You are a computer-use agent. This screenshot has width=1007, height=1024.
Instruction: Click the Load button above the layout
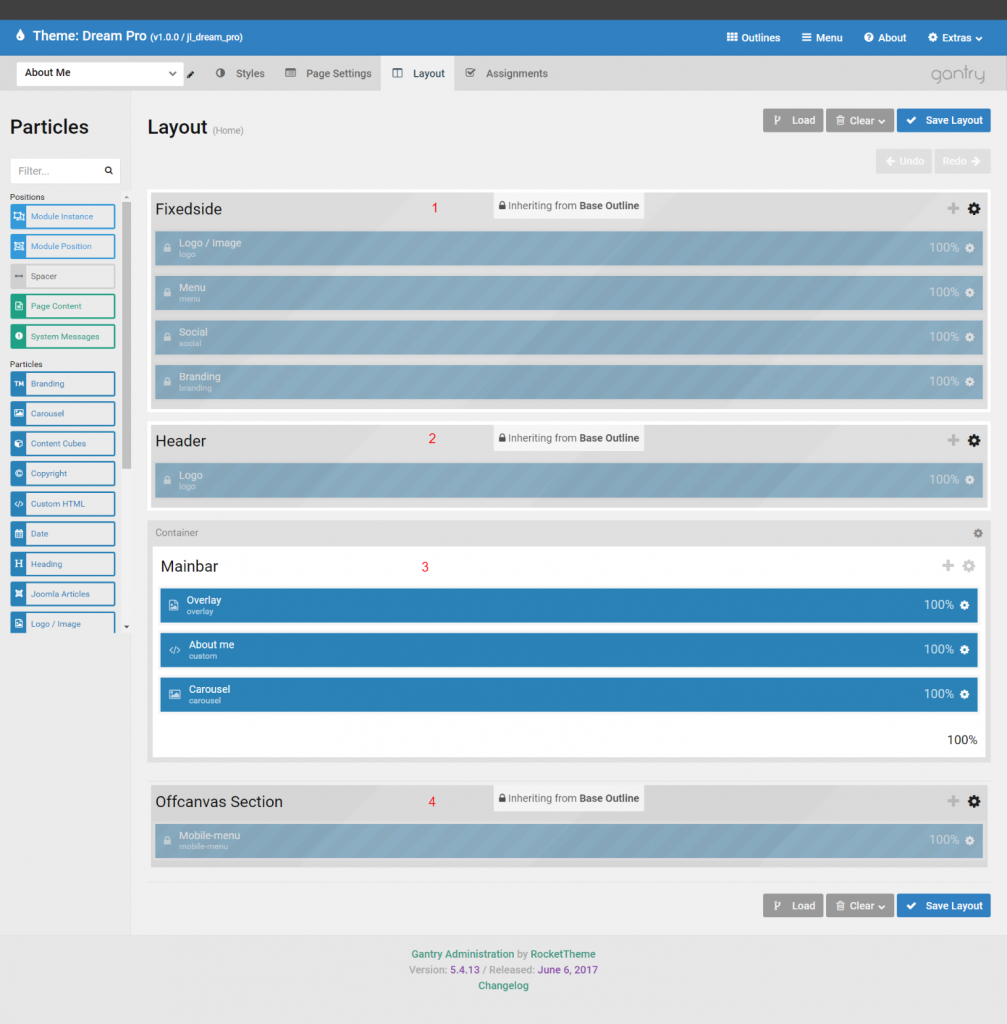tap(793, 120)
